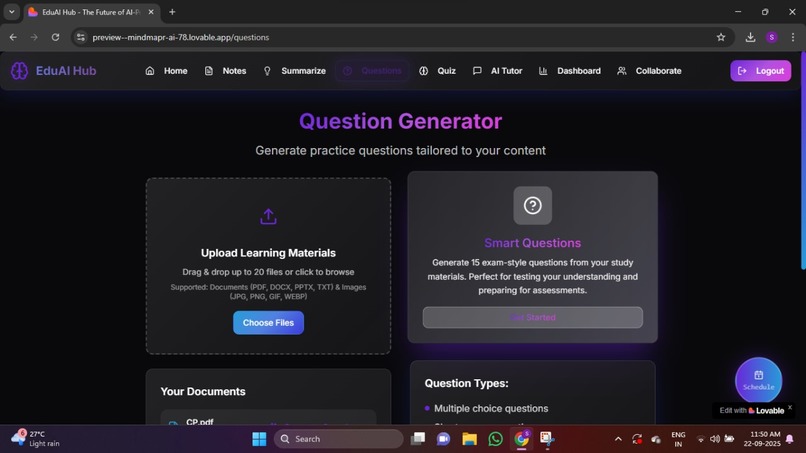Open the Collaborate page
This screenshot has width=806, height=453.
(x=649, y=71)
